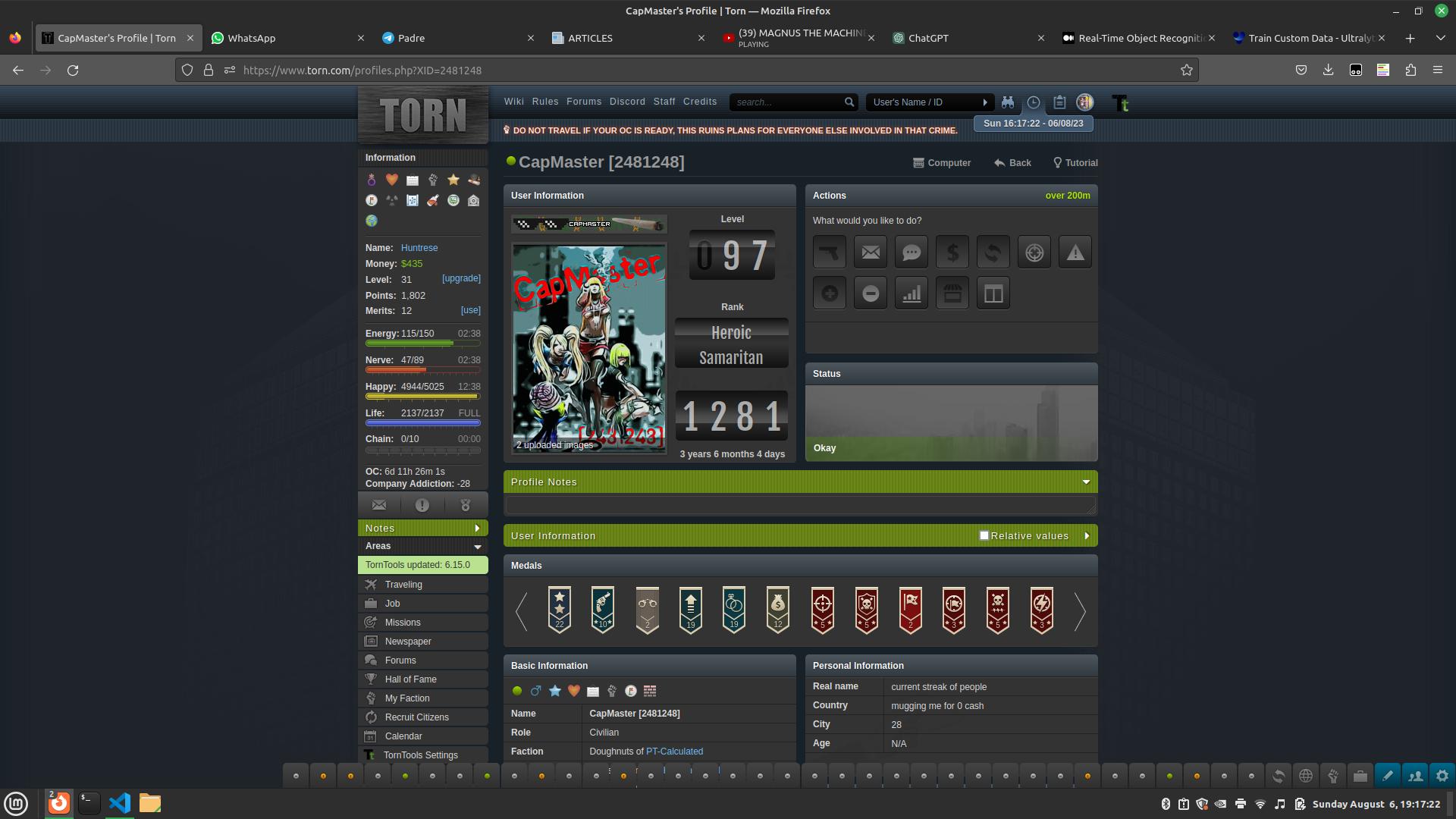This screenshot has width=1456, height=819.
Task: Open Traveling in the Areas list
Action: (x=423, y=585)
